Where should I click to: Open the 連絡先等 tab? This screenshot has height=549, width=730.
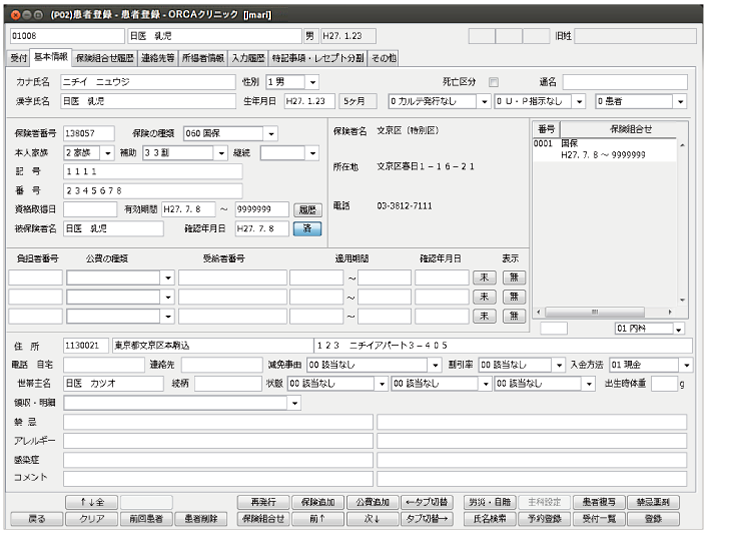pyautogui.click(x=158, y=58)
